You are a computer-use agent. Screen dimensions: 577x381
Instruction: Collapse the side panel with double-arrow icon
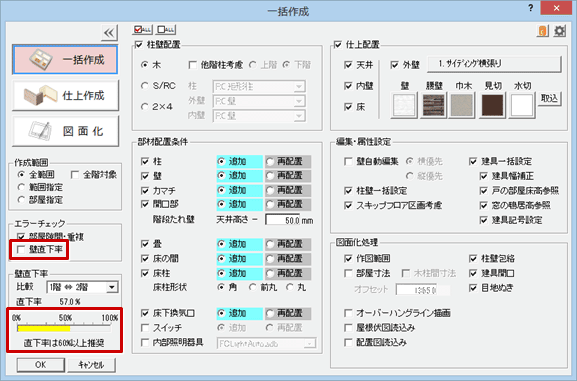109,33
